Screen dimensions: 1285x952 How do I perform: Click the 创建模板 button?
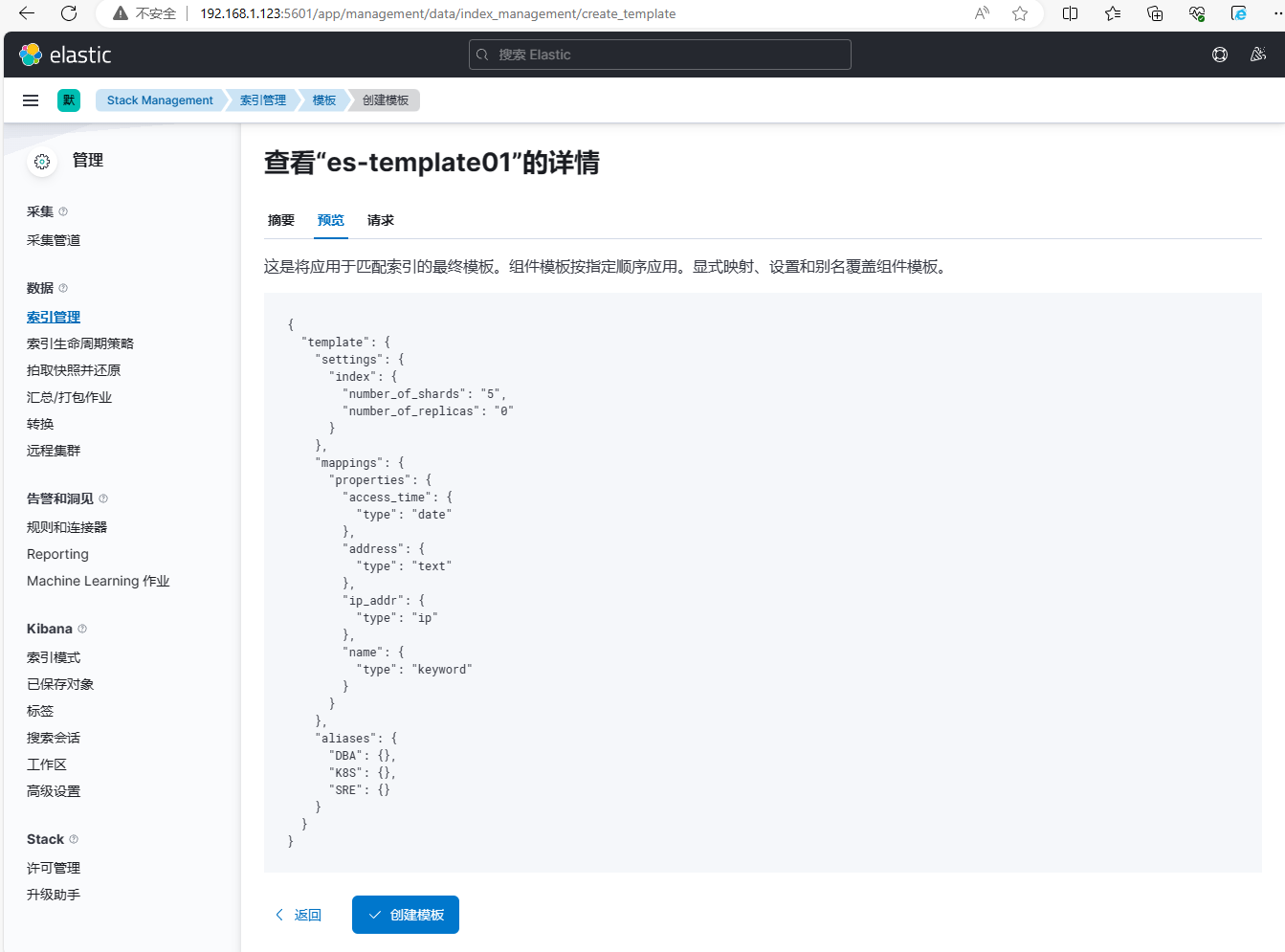[406, 915]
